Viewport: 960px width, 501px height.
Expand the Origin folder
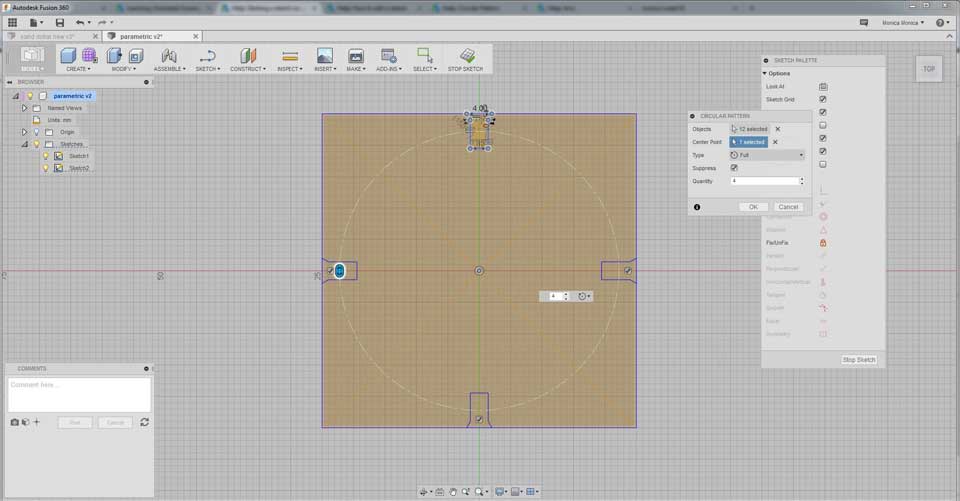click(24, 132)
